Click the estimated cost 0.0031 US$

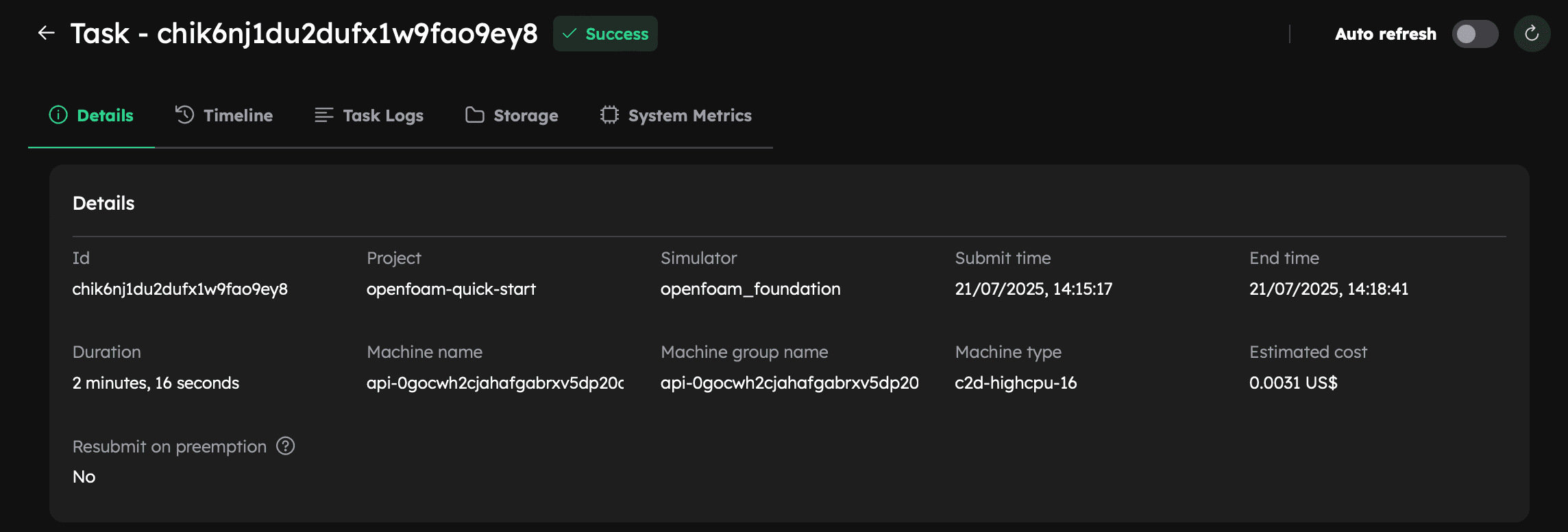pos(1293,383)
